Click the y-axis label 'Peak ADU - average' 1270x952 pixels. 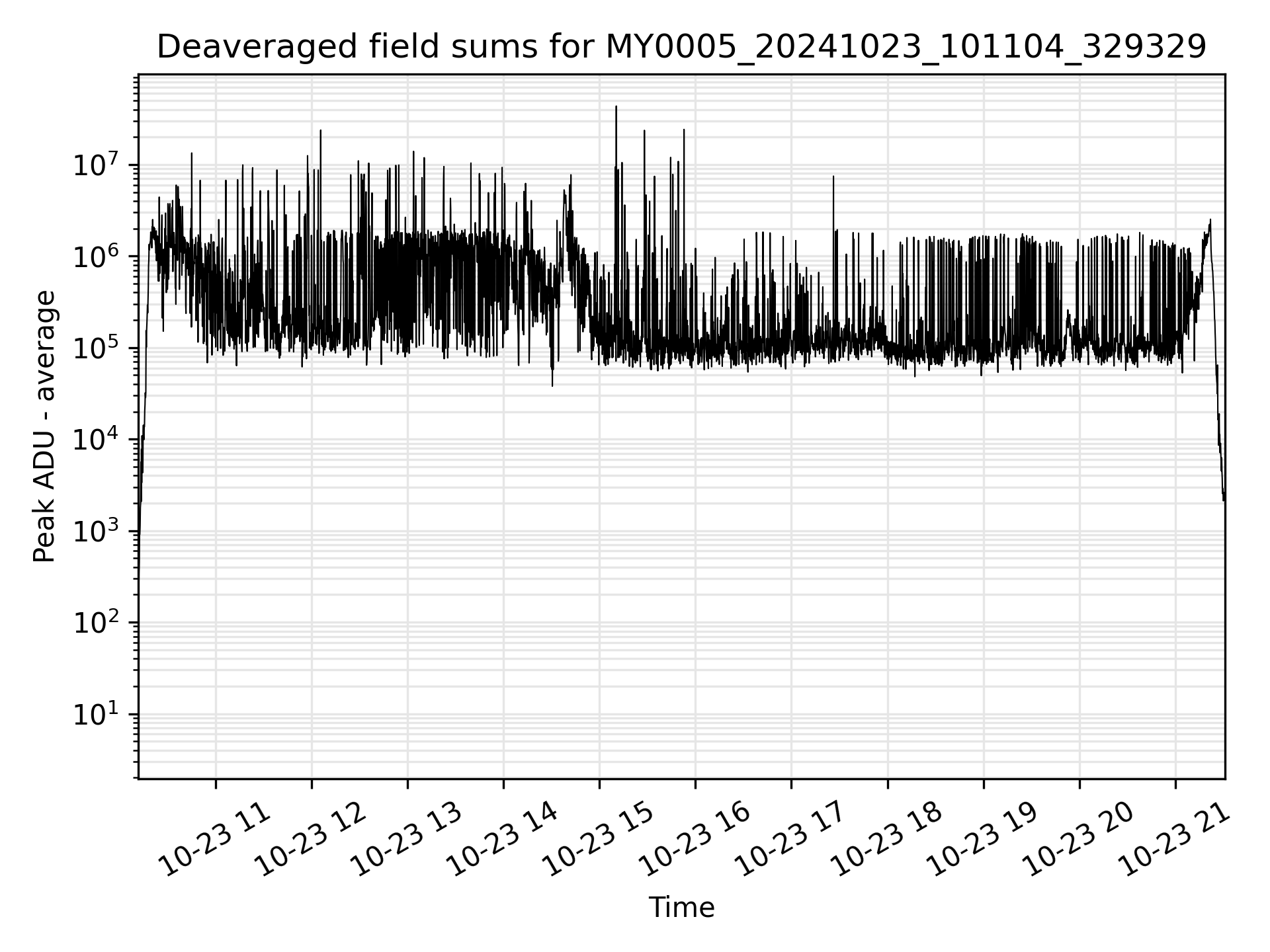44,426
